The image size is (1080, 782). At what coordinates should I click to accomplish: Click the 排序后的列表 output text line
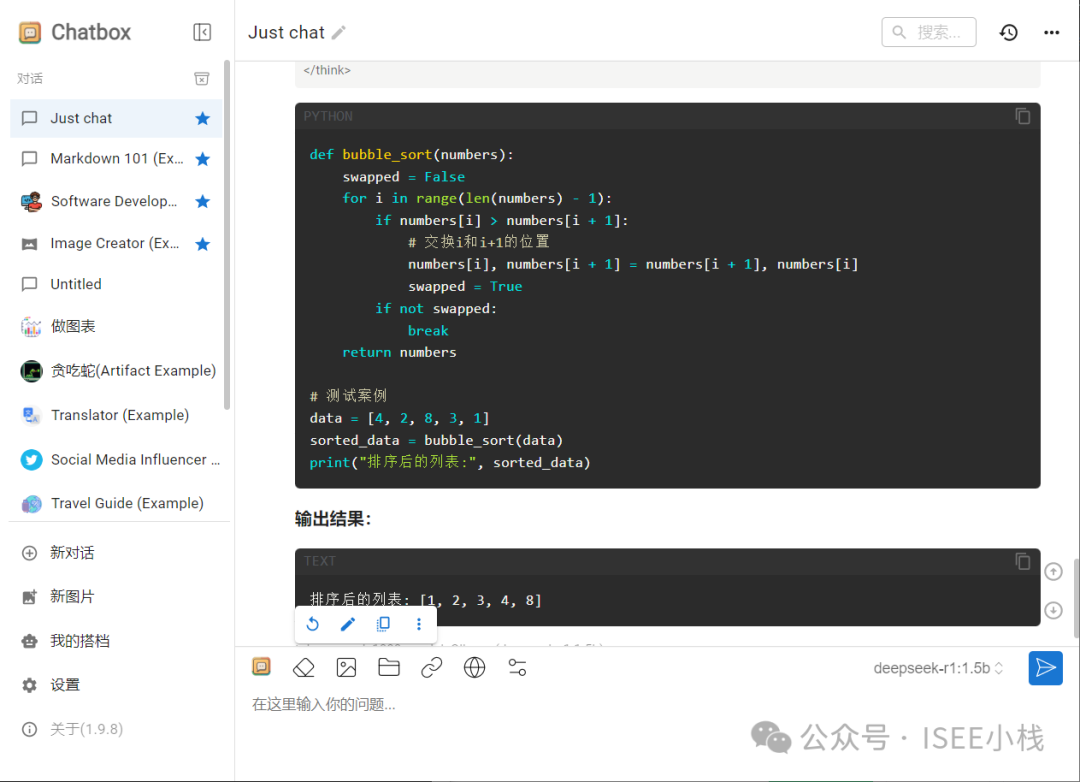tap(426, 600)
